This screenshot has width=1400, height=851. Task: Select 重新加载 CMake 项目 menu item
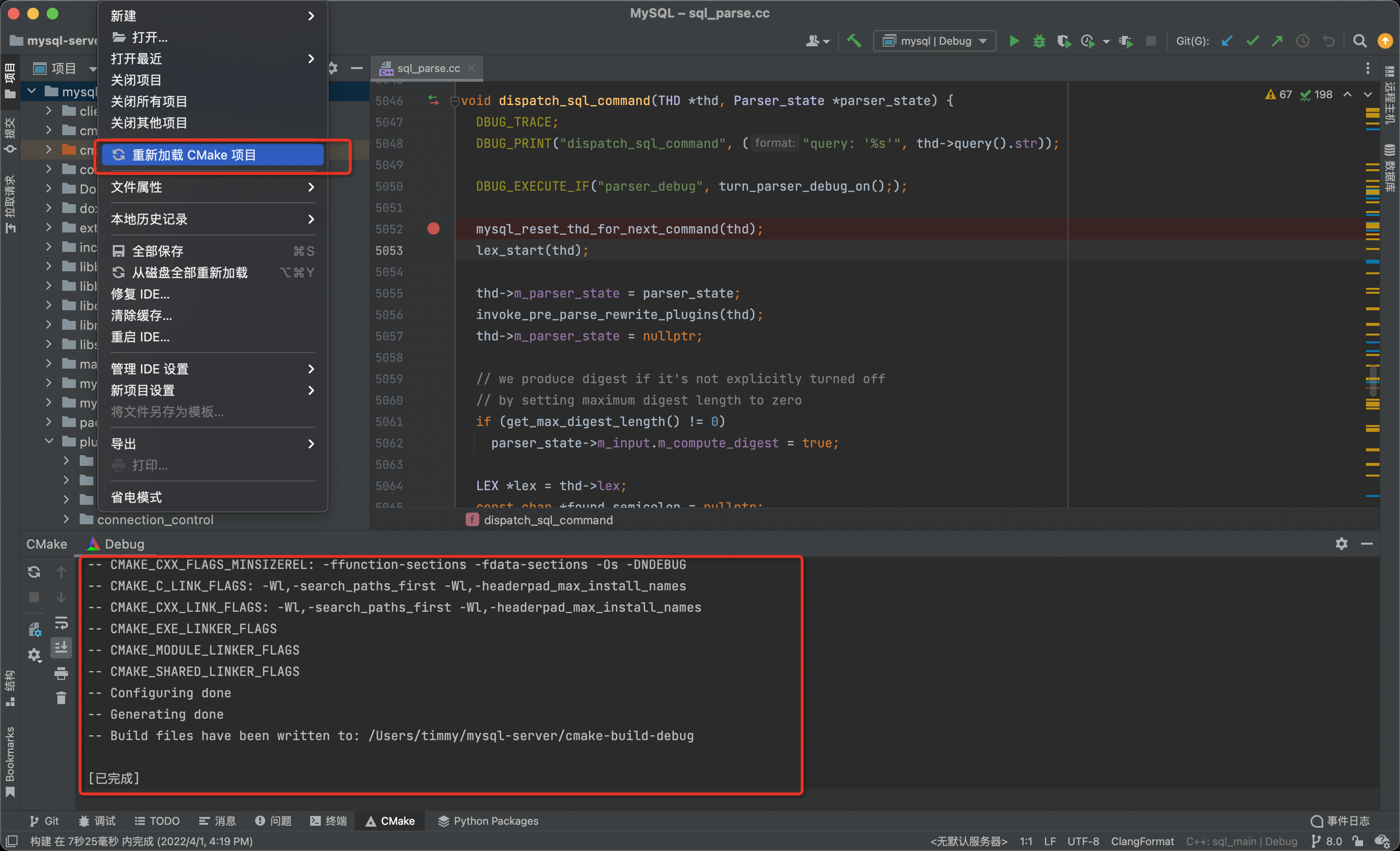coord(212,155)
